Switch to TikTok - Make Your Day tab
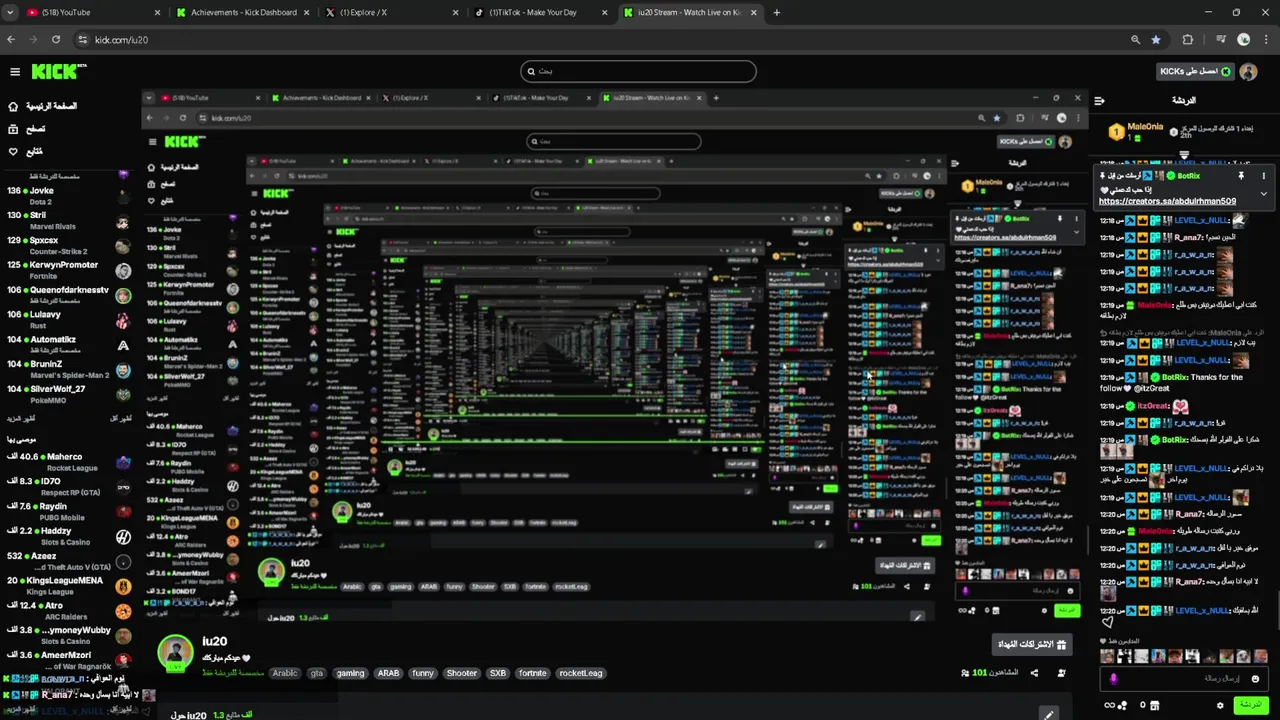Image resolution: width=1280 pixels, height=720 pixels. click(x=541, y=12)
